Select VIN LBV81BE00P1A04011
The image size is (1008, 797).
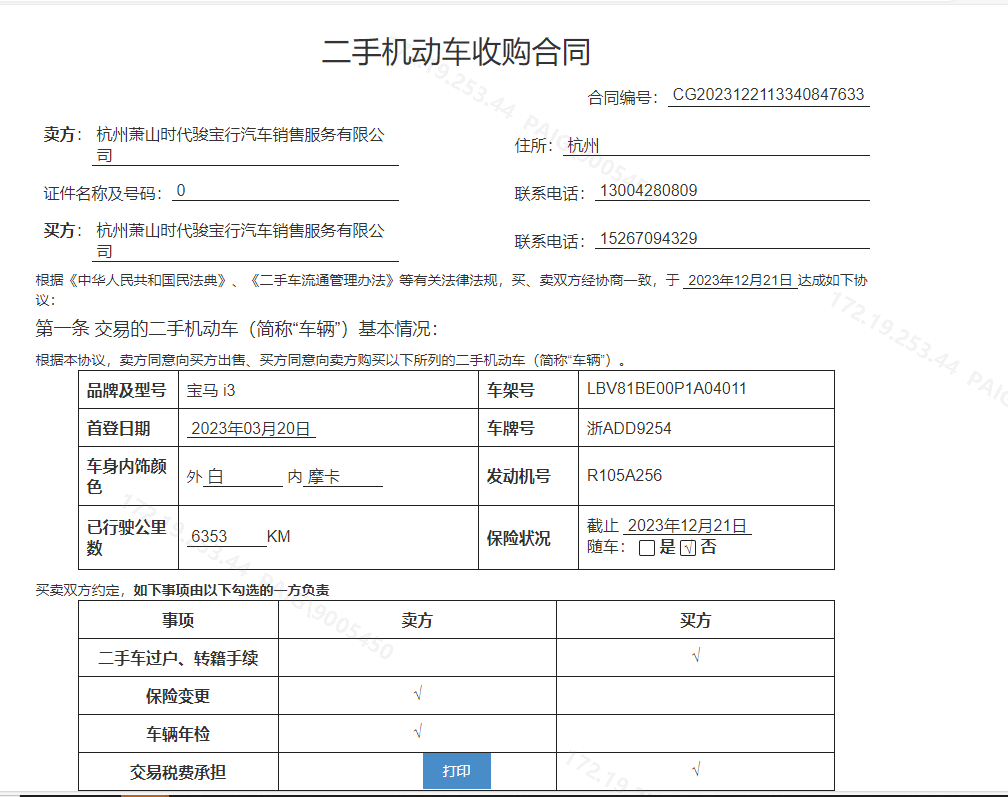point(667,389)
